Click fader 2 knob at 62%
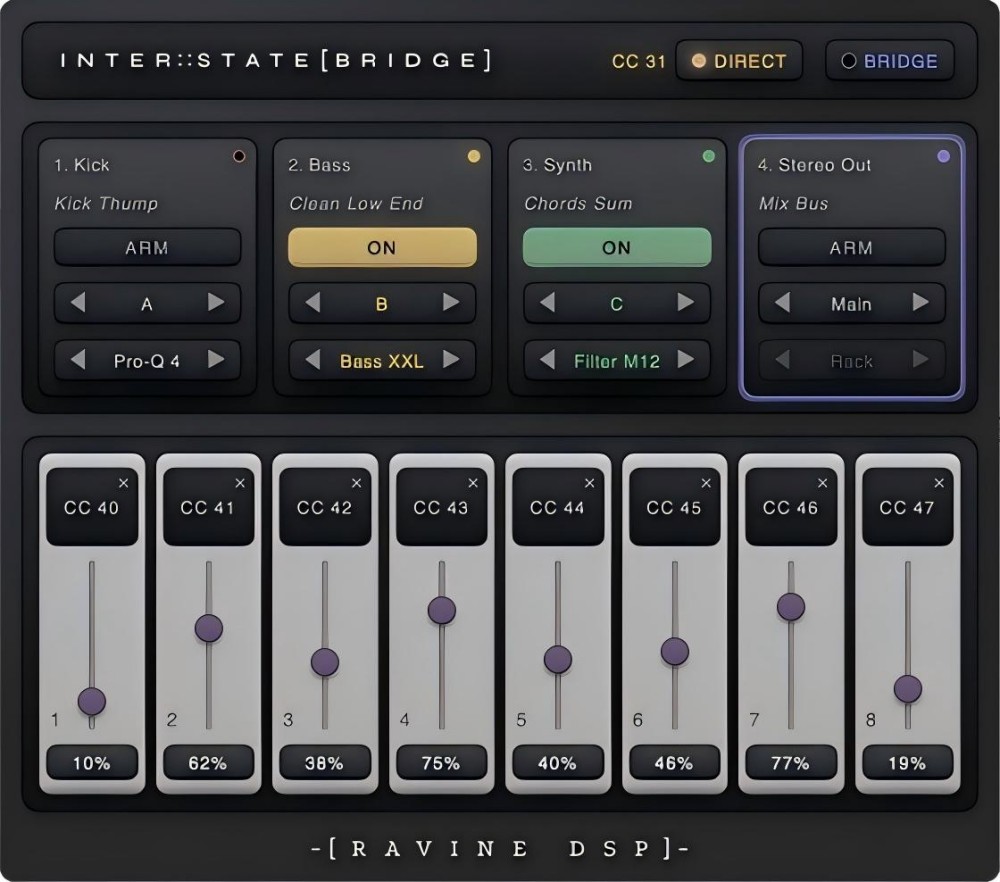 point(209,628)
